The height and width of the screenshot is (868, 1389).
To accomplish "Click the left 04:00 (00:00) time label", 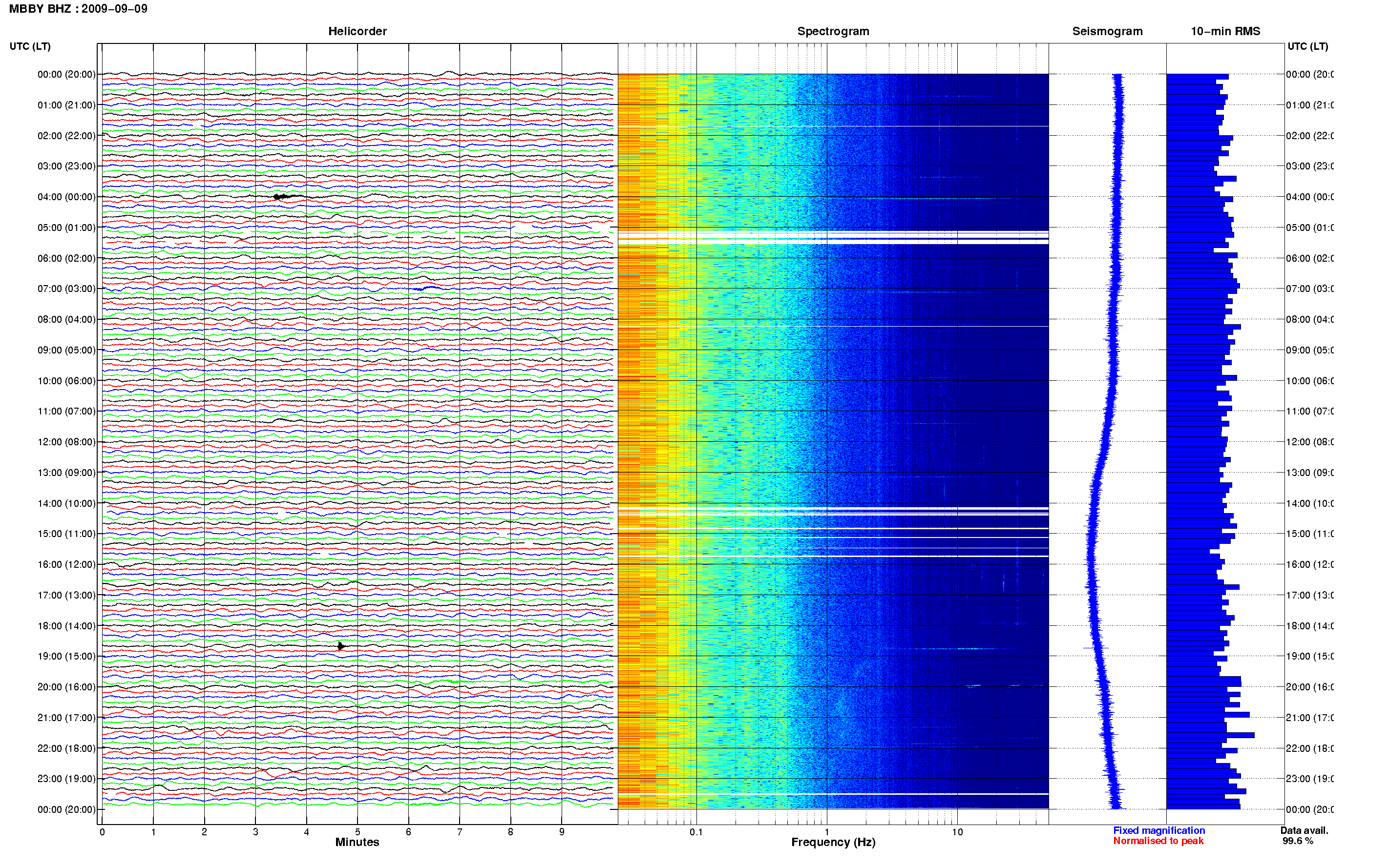I will pyautogui.click(x=66, y=197).
